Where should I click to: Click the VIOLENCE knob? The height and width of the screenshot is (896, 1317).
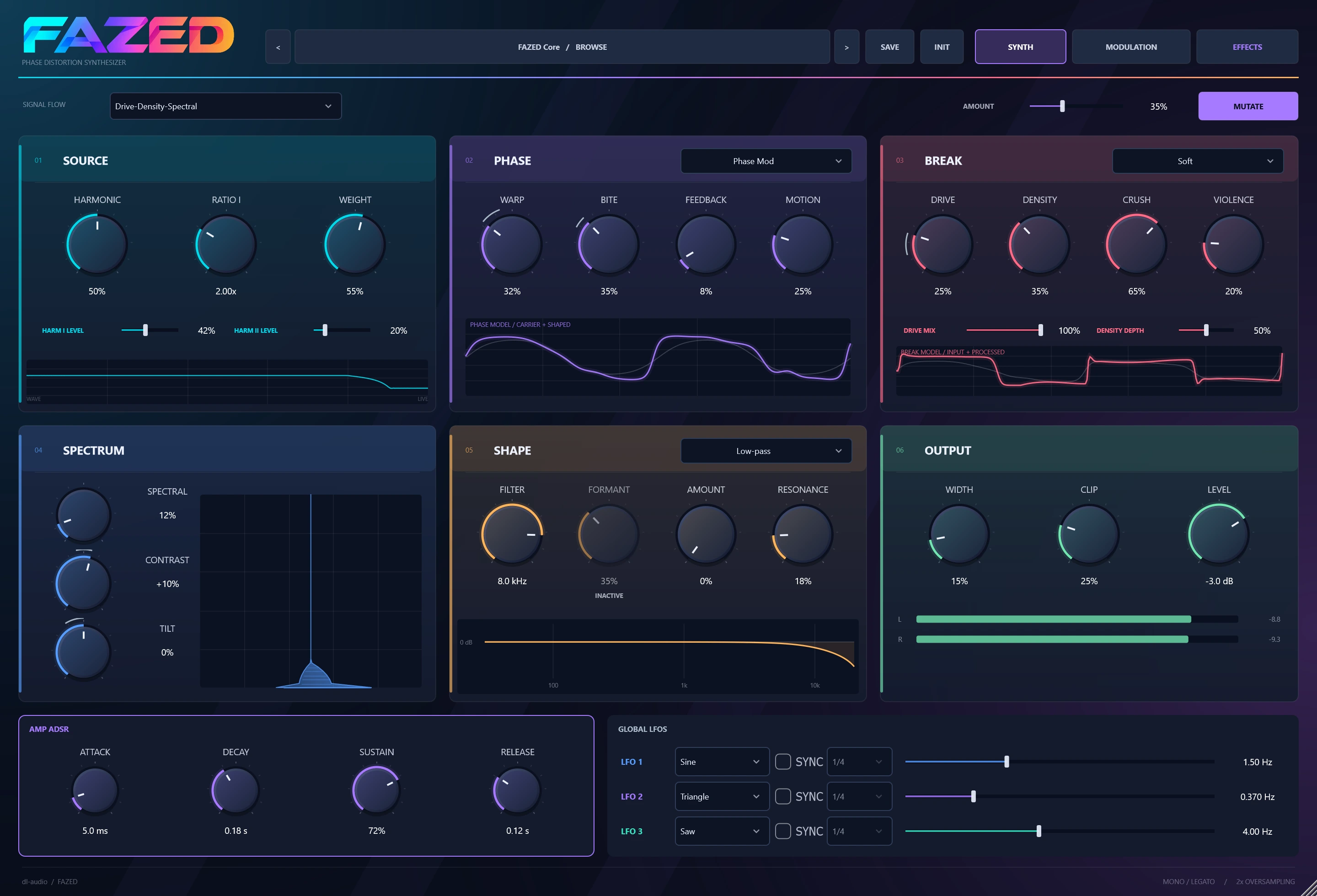[x=1233, y=245]
